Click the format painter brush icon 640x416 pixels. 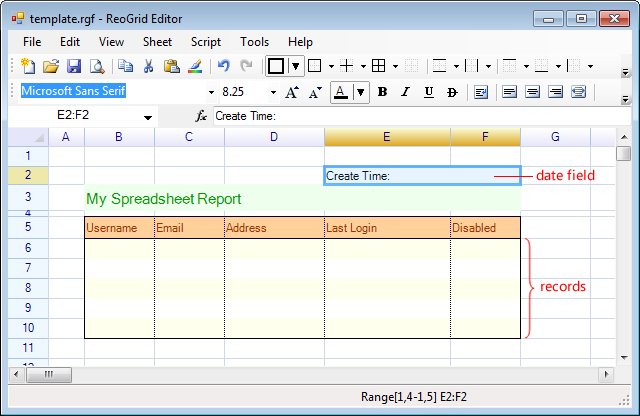(x=195, y=67)
